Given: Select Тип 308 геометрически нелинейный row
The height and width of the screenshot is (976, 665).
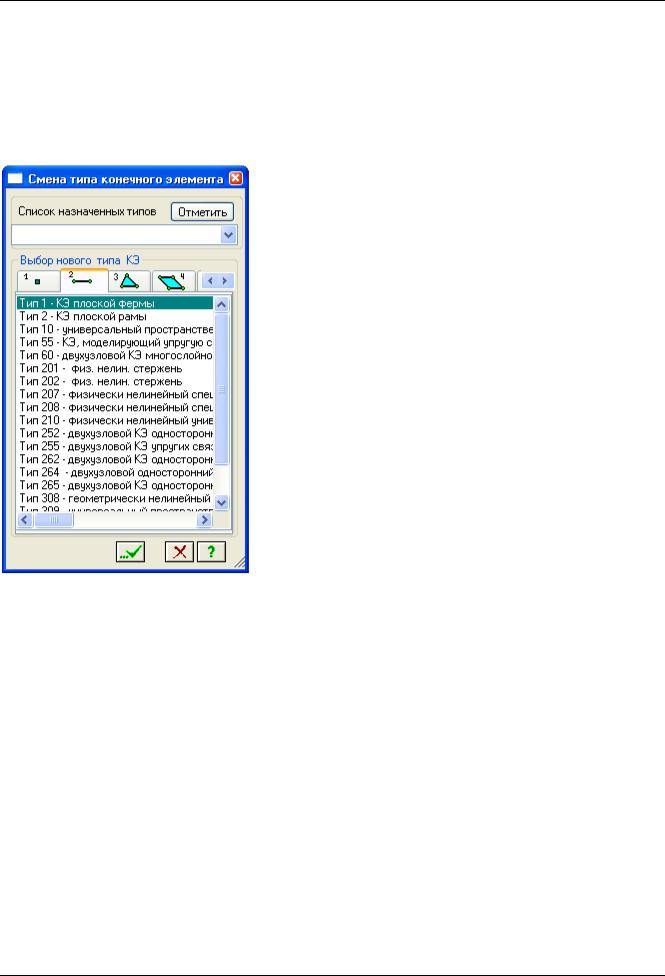Looking at the screenshot, I should pos(115,498).
